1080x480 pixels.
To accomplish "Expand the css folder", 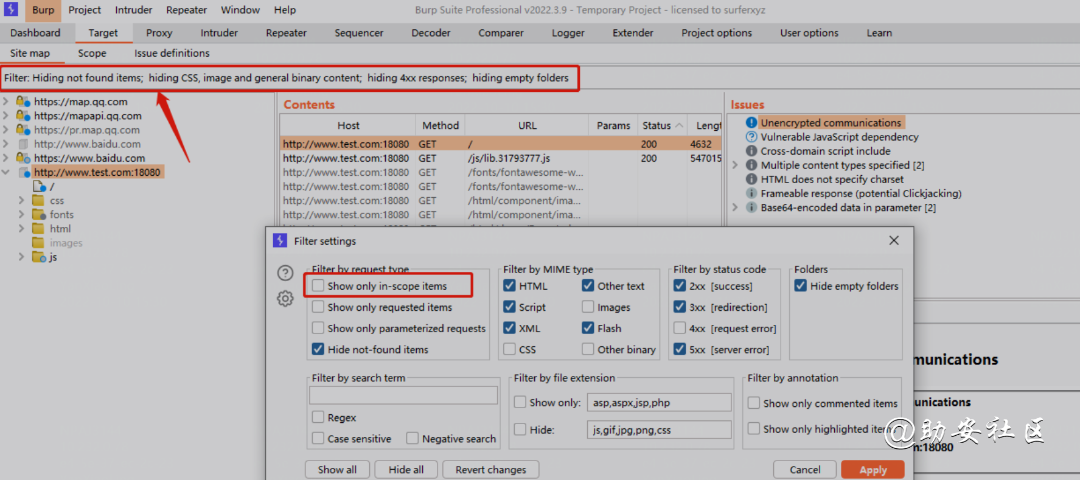I will pos(22,200).
